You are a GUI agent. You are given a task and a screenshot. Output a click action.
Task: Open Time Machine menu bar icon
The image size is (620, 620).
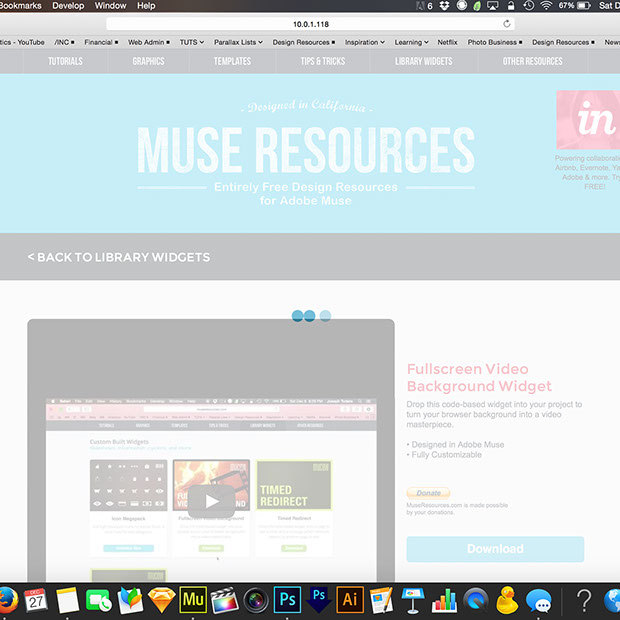[529, 6]
